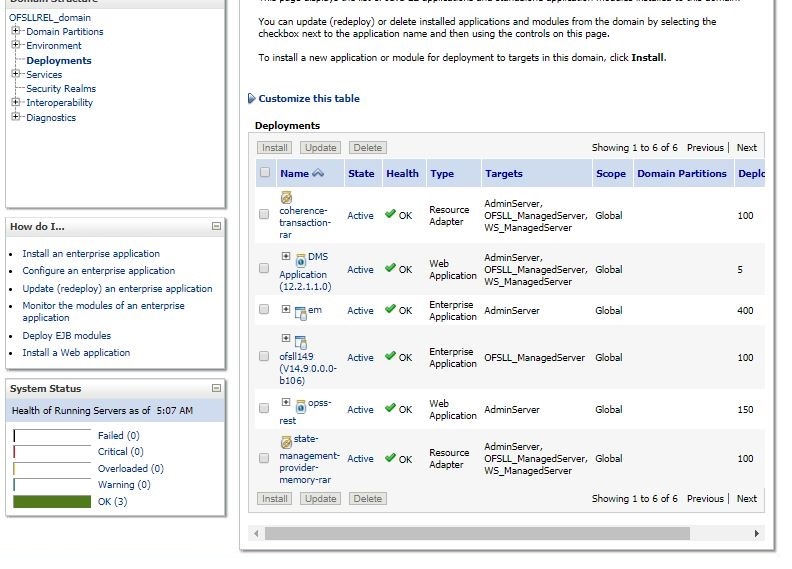Click the sort arrow next to Name
This screenshot has height=569, width=792.
click(318, 173)
